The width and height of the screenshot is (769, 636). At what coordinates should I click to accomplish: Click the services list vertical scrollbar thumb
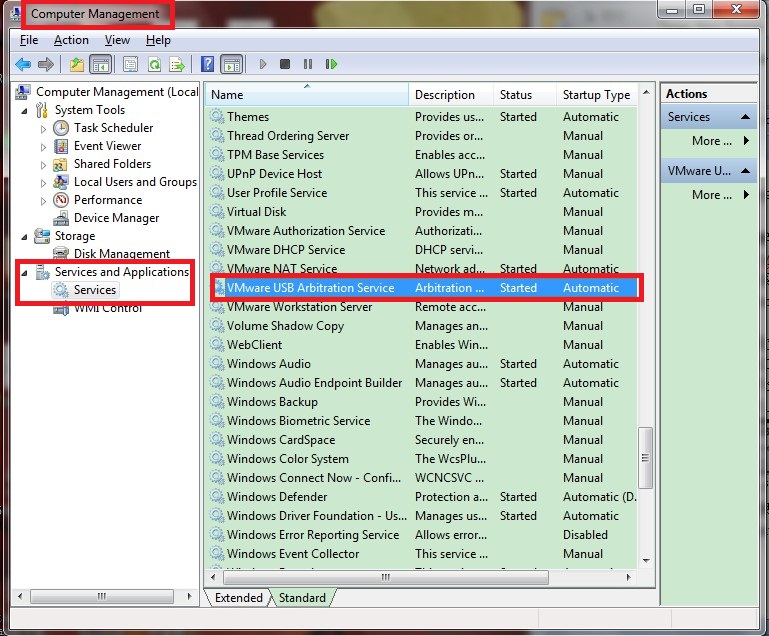pos(645,458)
